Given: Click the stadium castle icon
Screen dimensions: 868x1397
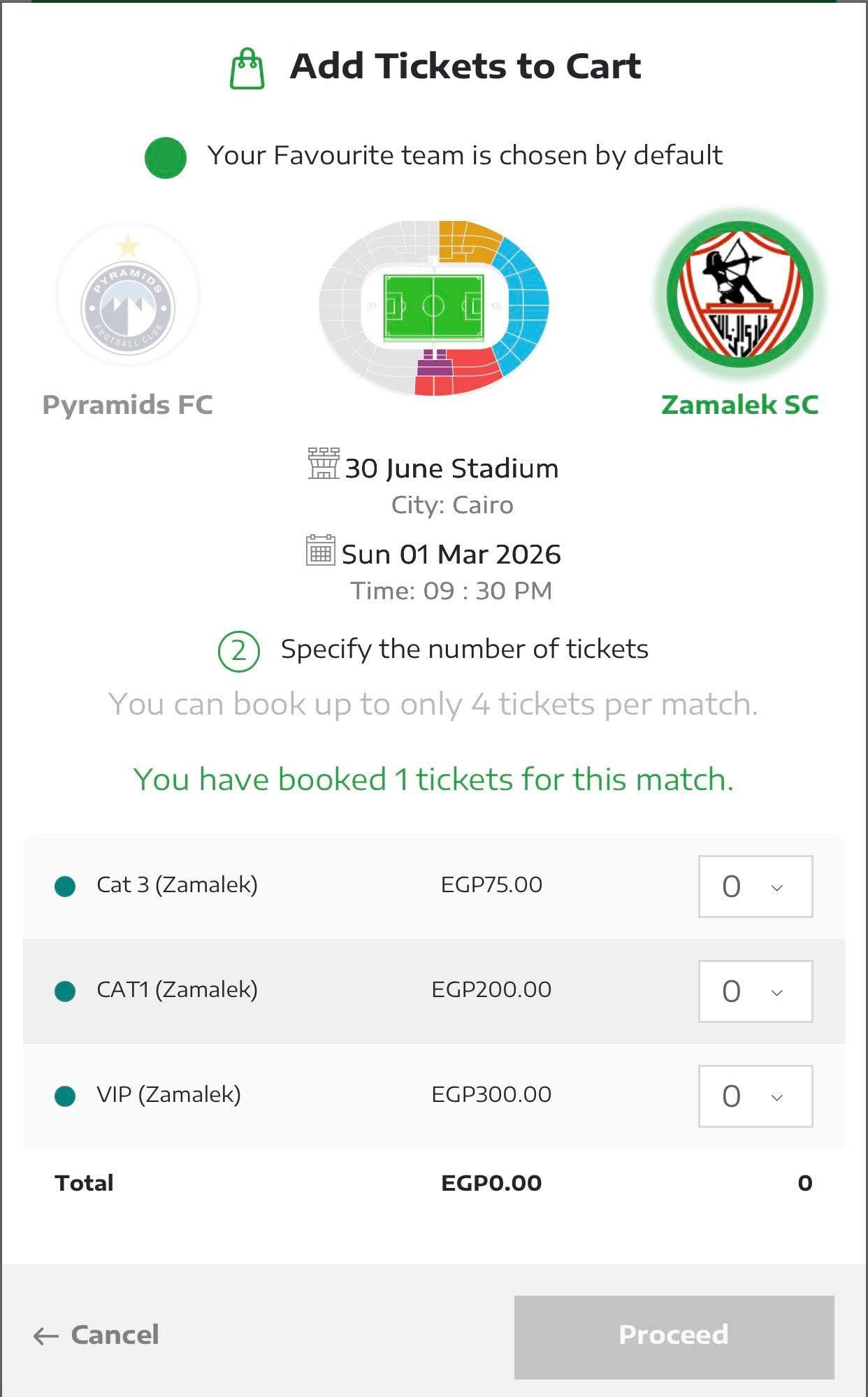Looking at the screenshot, I should click(x=324, y=464).
